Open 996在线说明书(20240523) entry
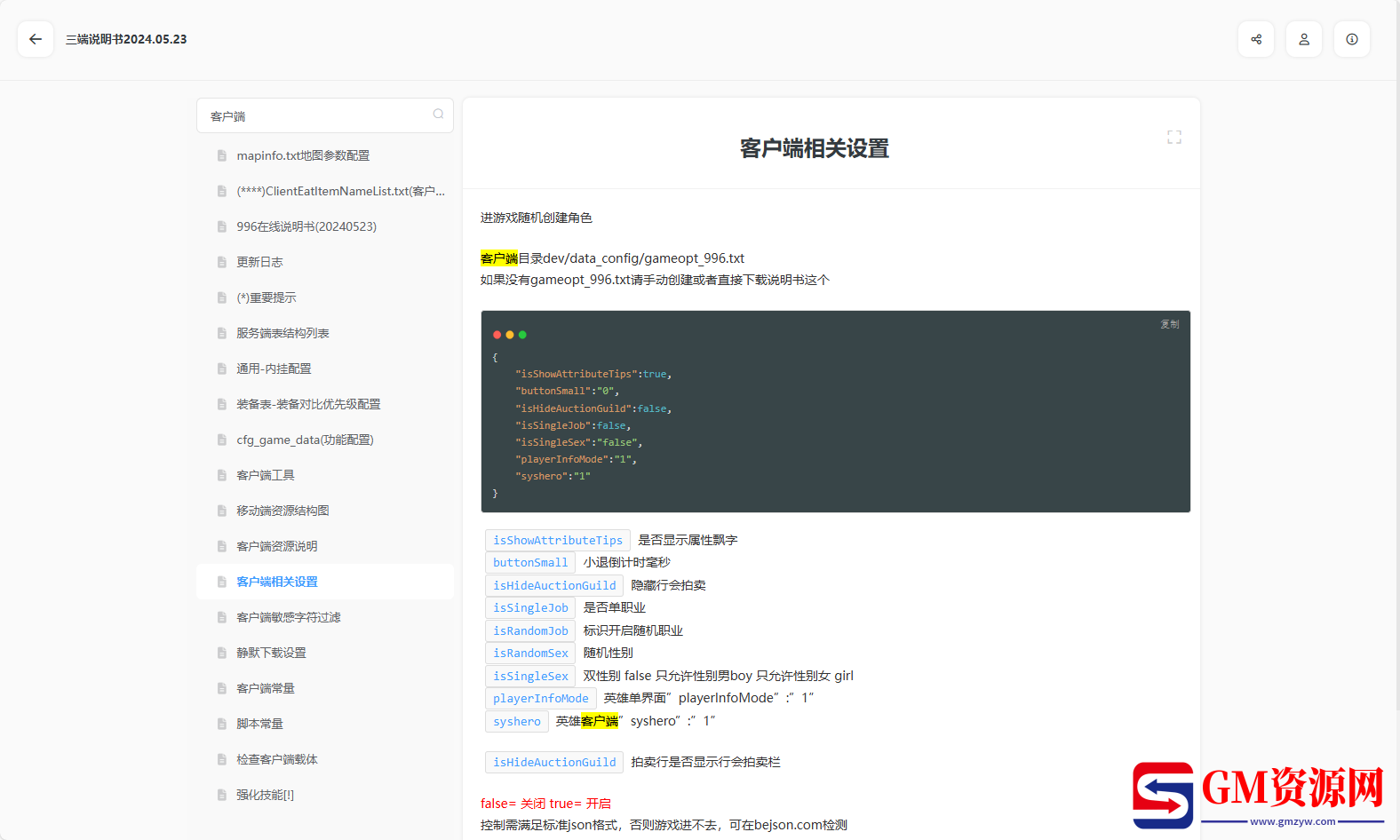The height and width of the screenshot is (840, 1400). coord(325,226)
